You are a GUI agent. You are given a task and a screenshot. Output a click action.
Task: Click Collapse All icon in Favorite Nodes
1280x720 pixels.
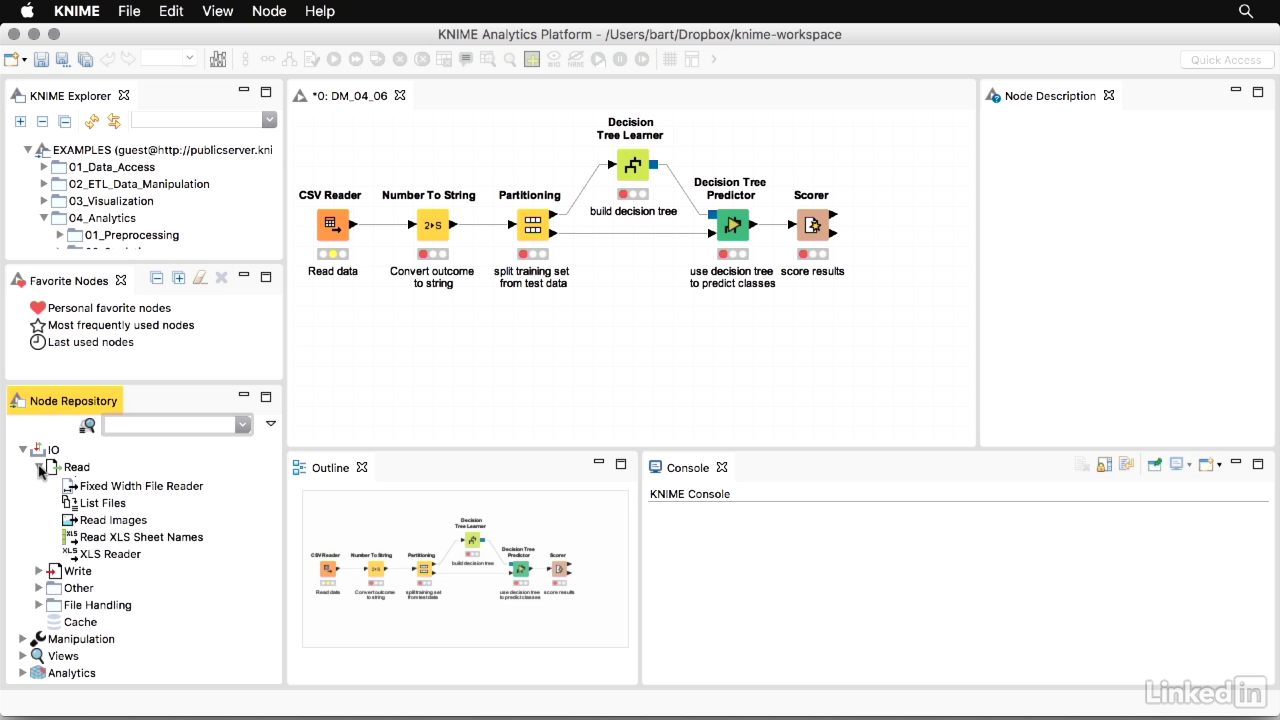157,278
